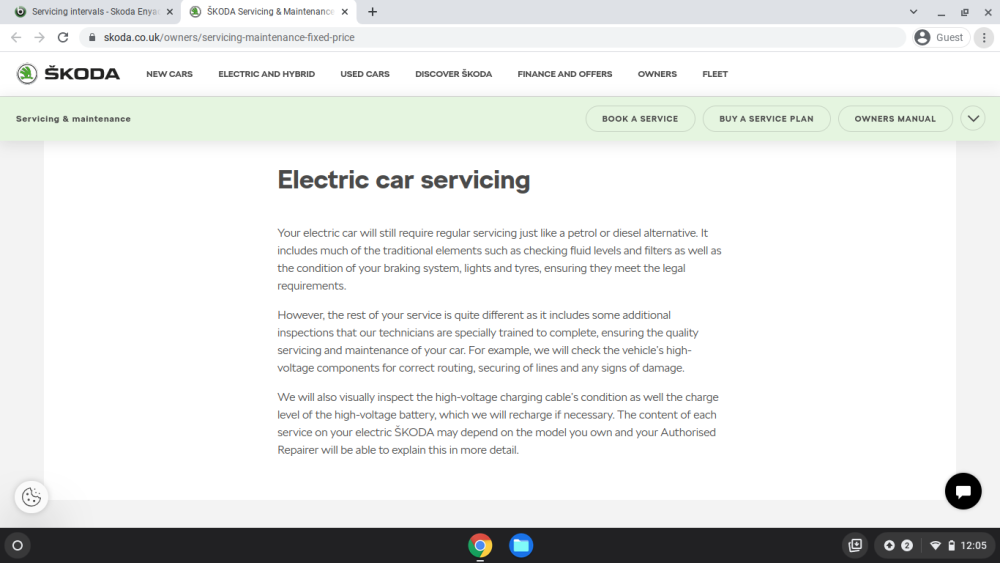This screenshot has height=563, width=1000.
Task: Open FLEET menu
Action: pyautogui.click(x=715, y=74)
